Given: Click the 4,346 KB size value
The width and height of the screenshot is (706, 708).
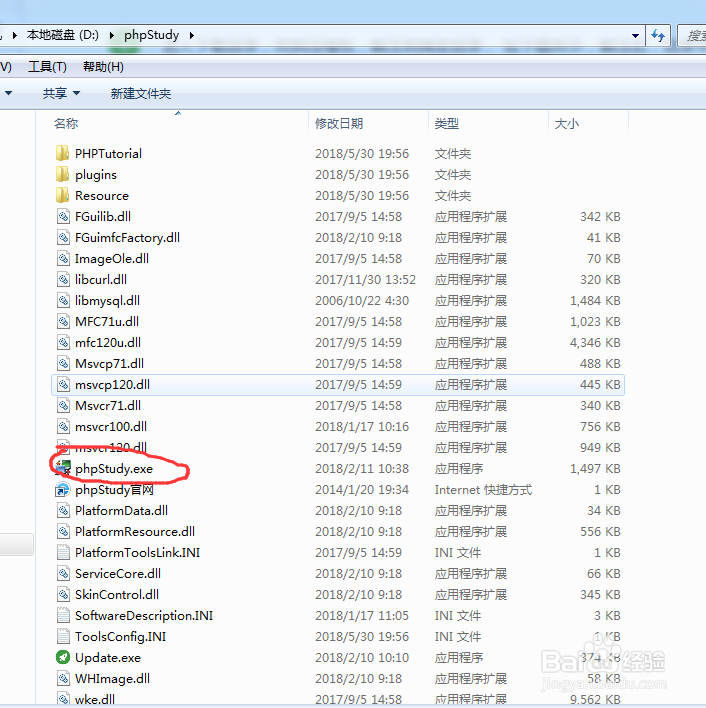Looking at the screenshot, I should click(595, 343).
